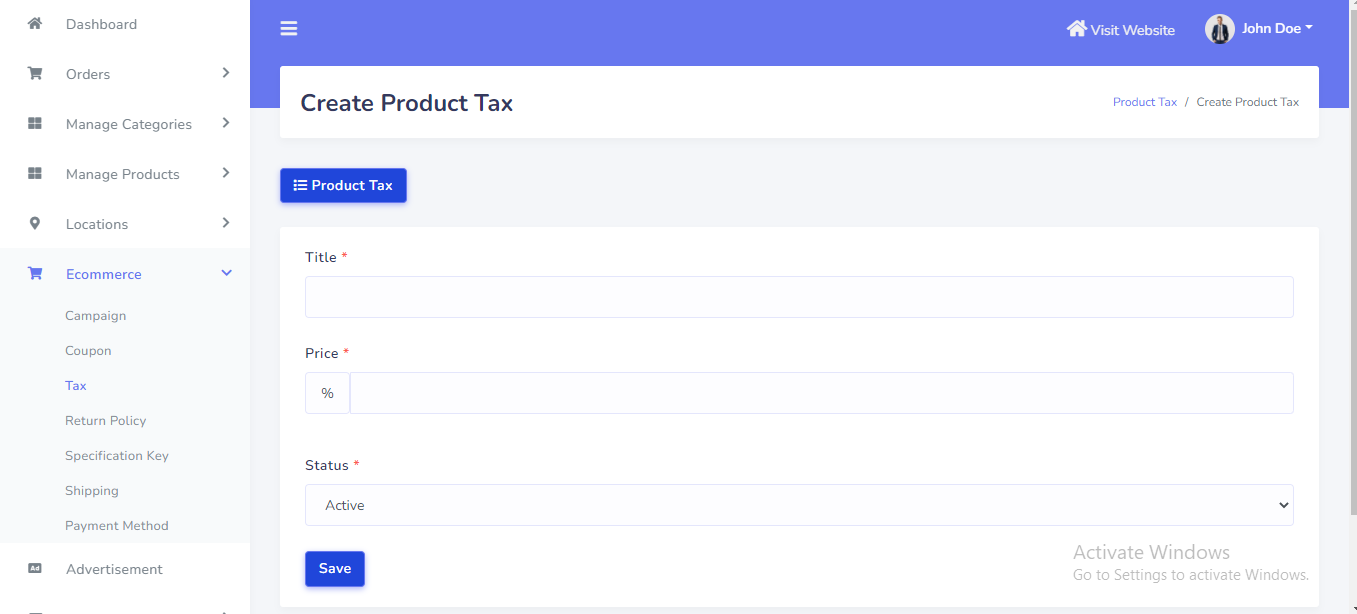Click the Dashboard home icon

35,23
